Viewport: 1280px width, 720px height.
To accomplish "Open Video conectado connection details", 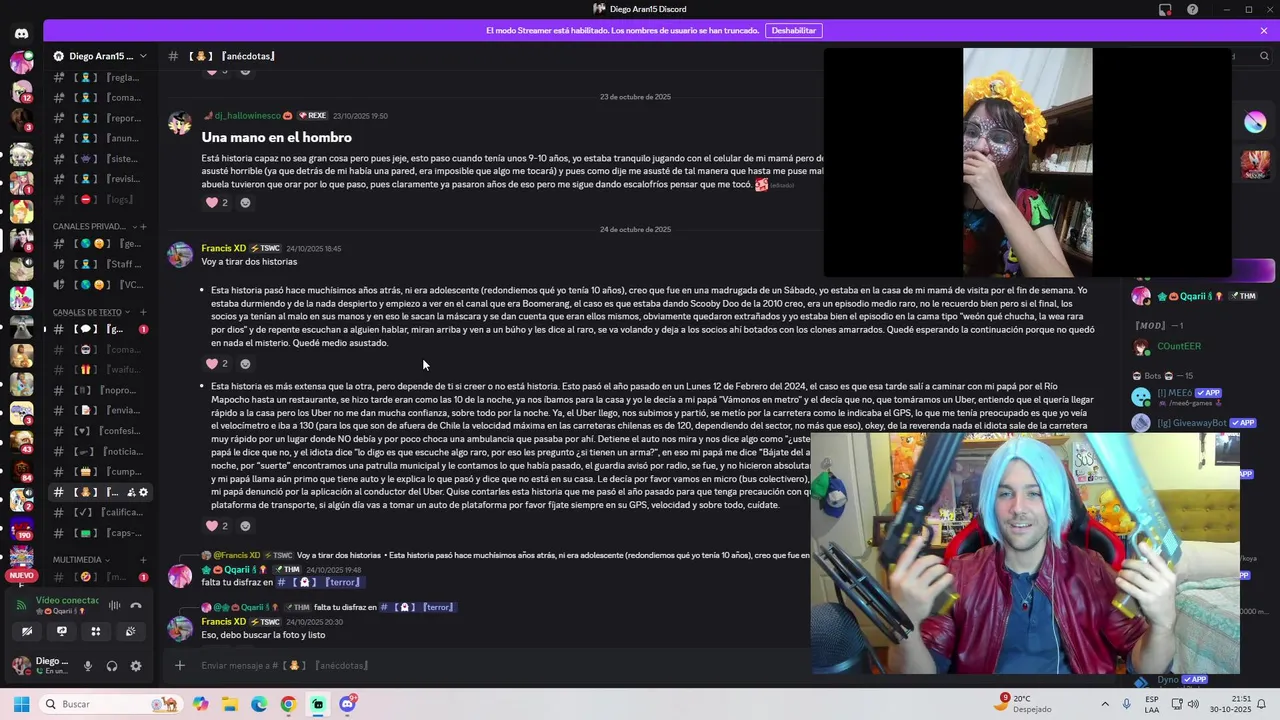I will pos(67,601).
